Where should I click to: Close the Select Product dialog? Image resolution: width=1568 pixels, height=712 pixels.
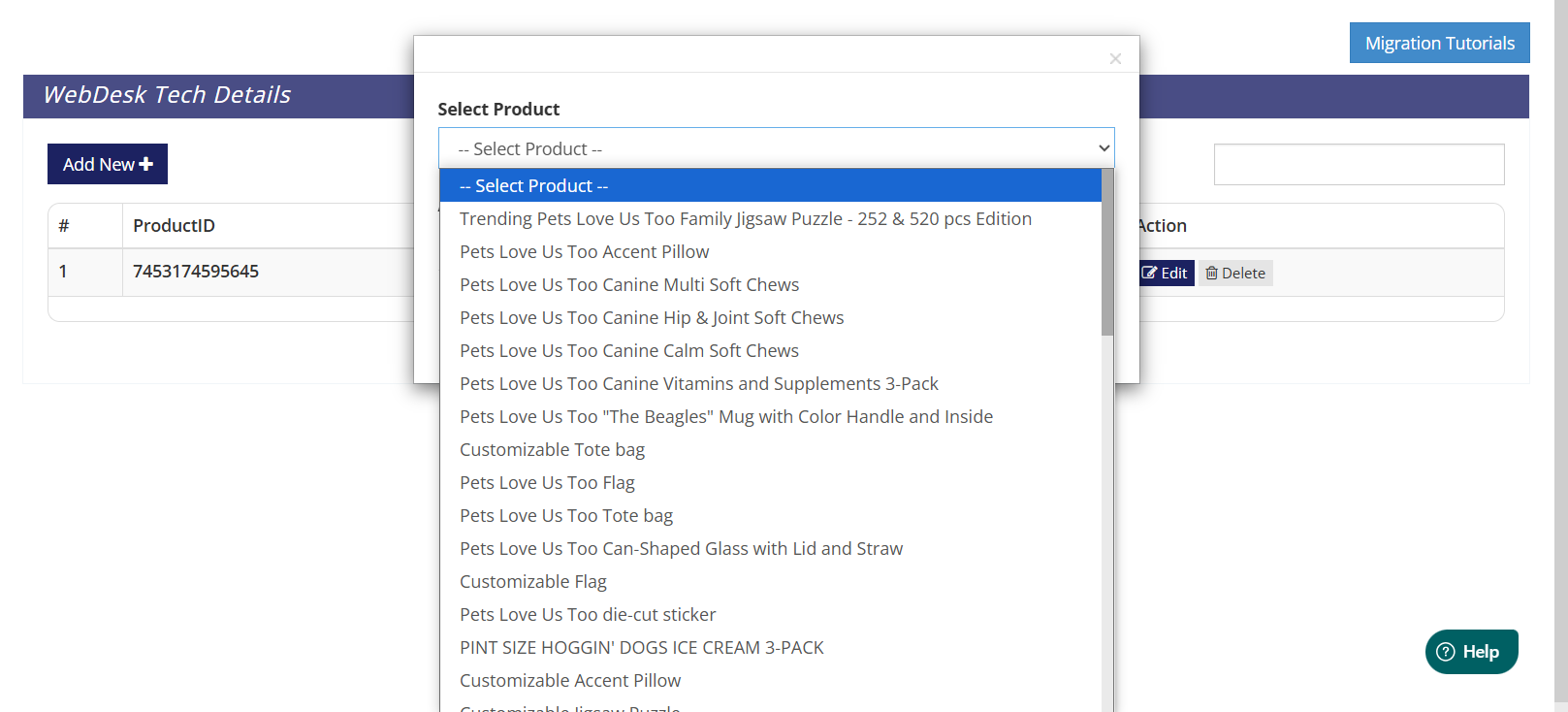[1115, 59]
